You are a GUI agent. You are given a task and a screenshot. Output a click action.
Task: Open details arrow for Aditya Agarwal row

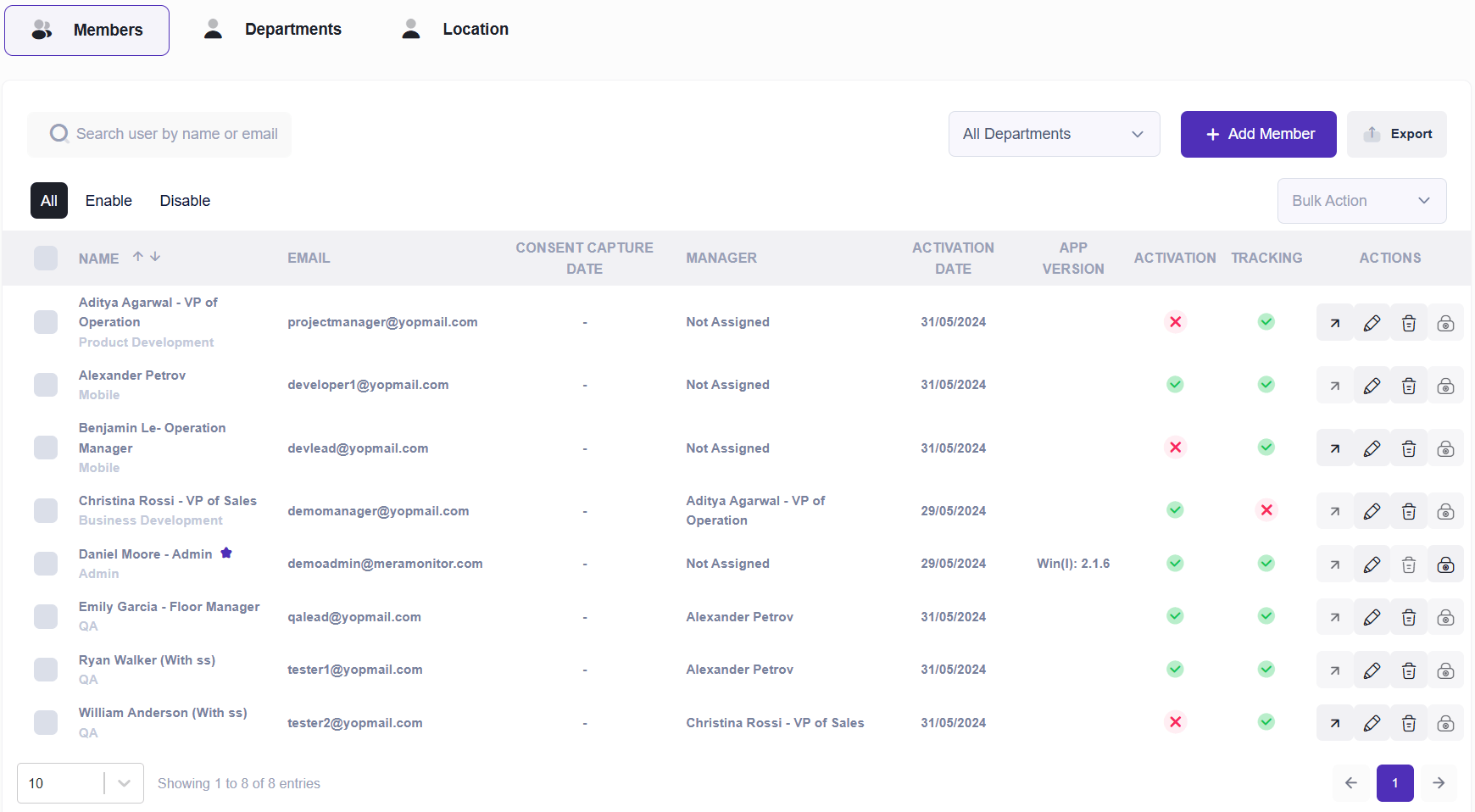(x=1334, y=322)
